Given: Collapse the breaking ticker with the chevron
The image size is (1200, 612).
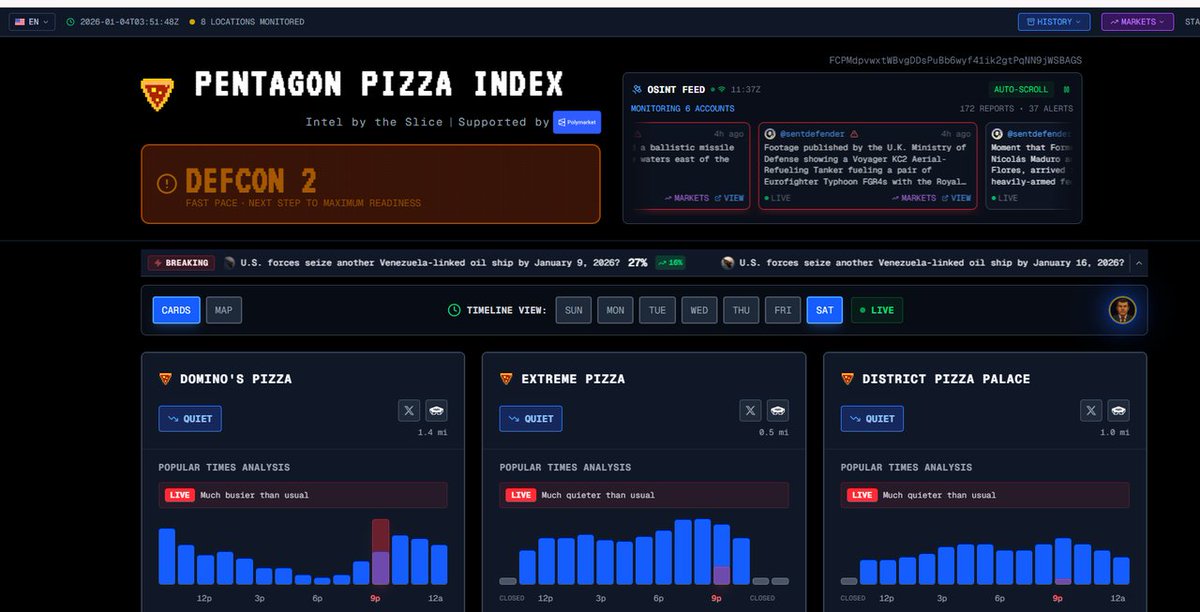Looking at the screenshot, I should point(1137,263).
